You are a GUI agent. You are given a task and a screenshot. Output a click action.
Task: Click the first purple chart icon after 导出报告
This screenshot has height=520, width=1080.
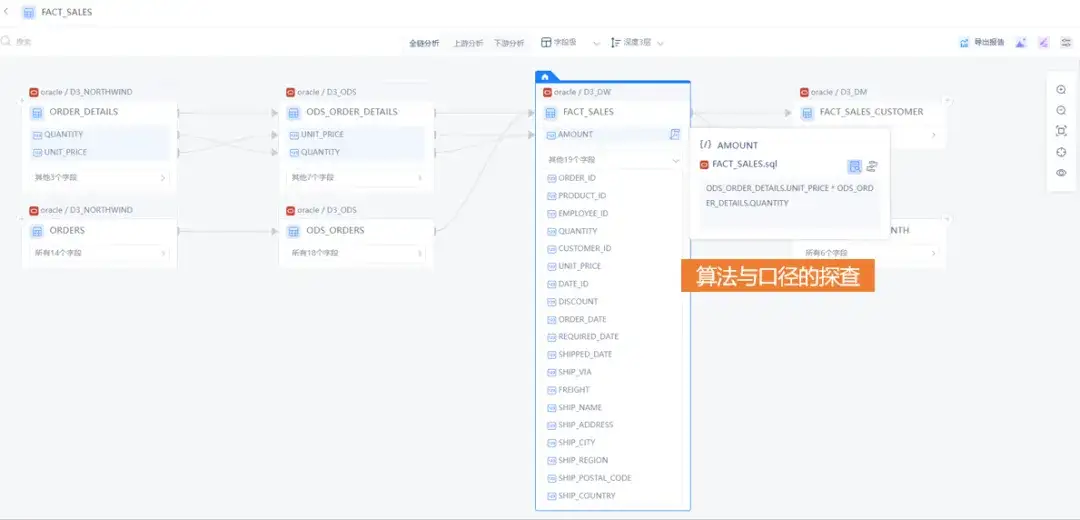(1021, 43)
